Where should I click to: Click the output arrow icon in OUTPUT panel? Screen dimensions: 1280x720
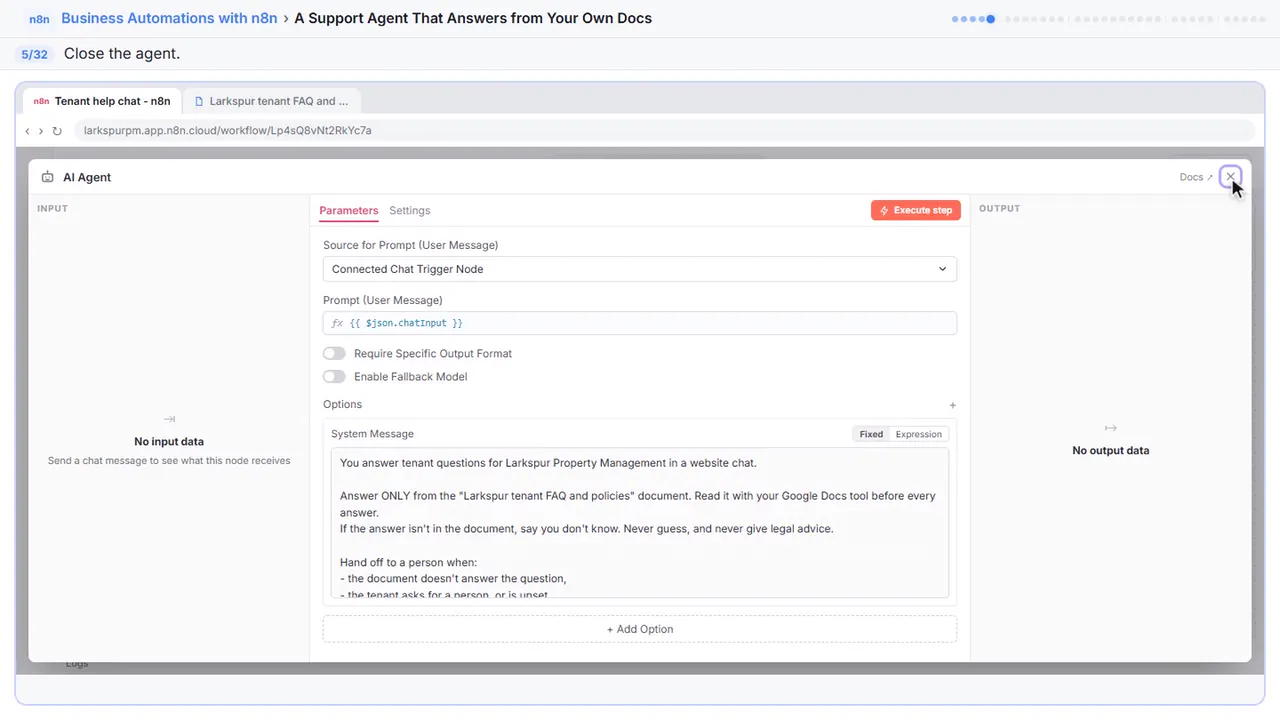point(1111,428)
